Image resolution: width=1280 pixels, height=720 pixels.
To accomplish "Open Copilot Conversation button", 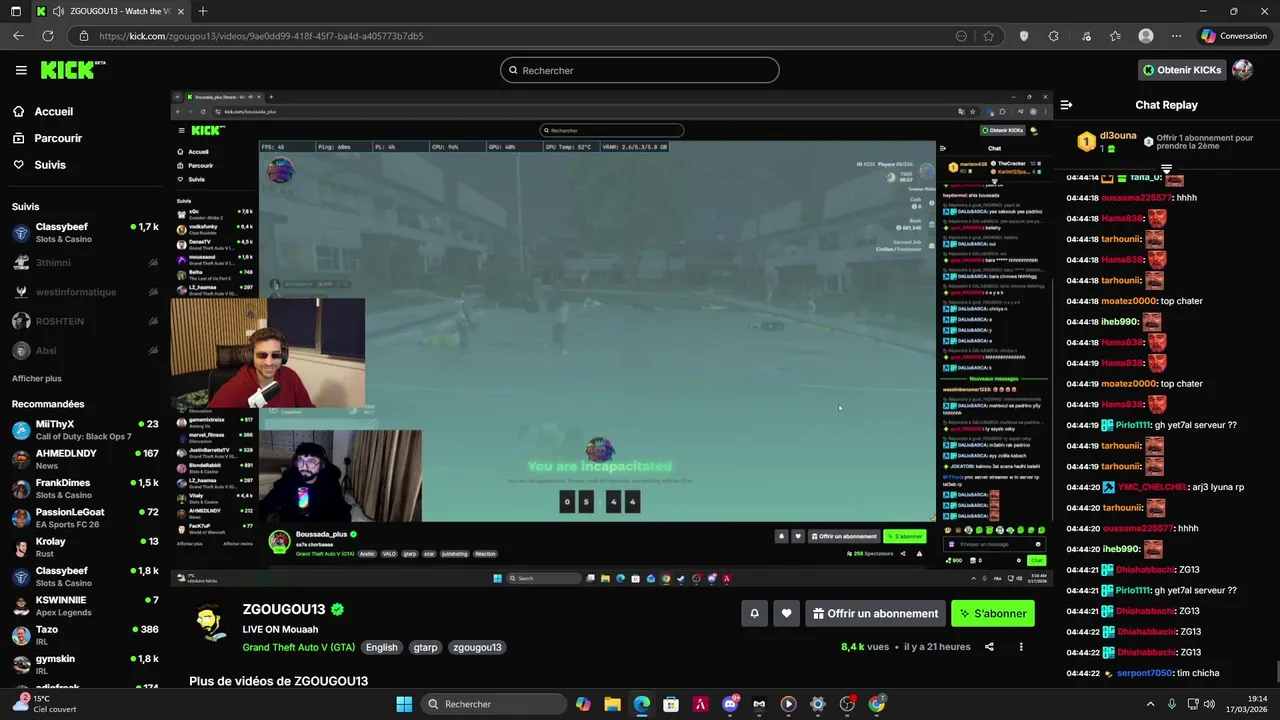I will coord(1235,36).
